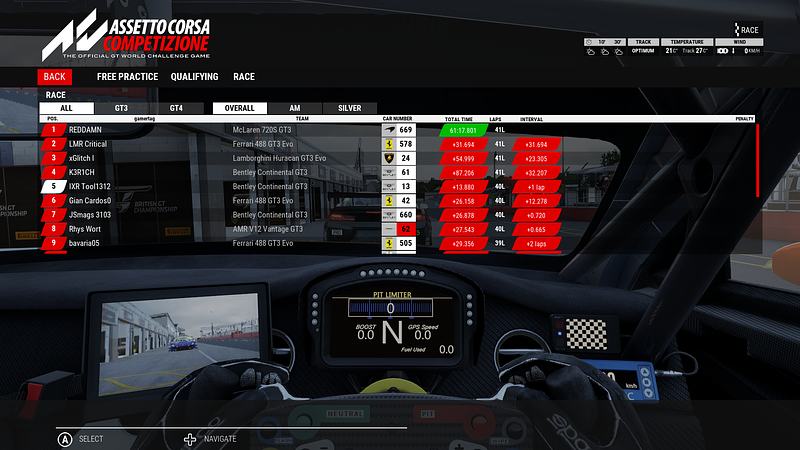The height and width of the screenshot is (450, 800).
Task: Click position badge 9 for bavaria05
Action: (x=54, y=243)
